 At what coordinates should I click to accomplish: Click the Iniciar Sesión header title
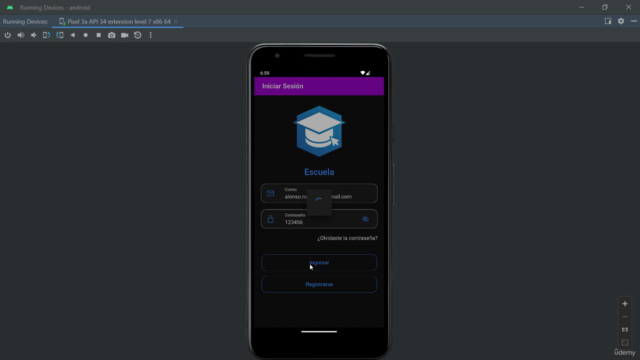click(282, 86)
